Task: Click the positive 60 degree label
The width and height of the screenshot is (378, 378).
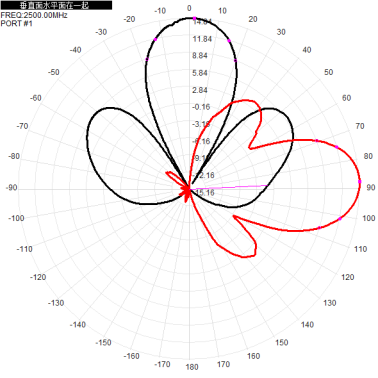Action: 346,98
